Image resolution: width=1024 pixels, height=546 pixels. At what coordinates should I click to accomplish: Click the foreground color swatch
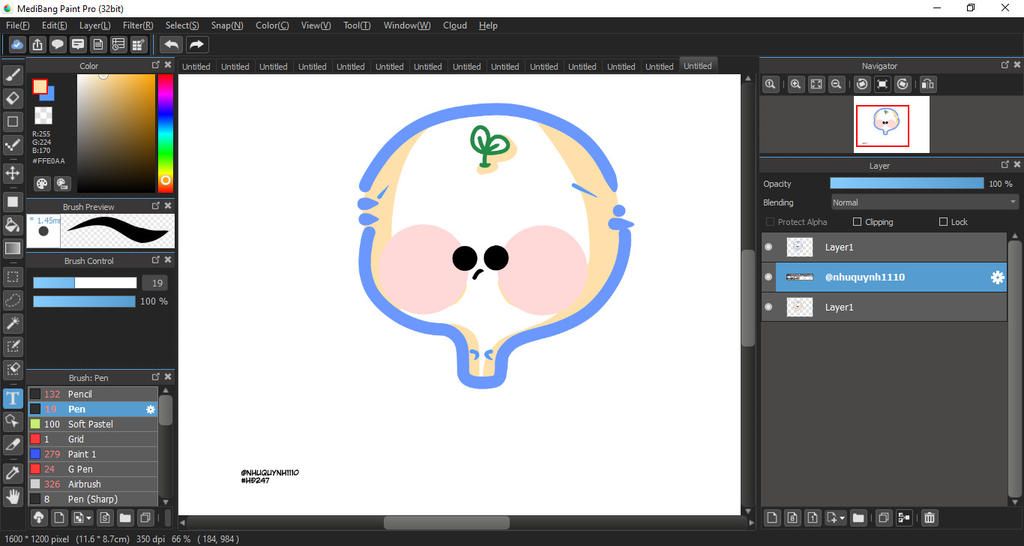click(x=40, y=87)
